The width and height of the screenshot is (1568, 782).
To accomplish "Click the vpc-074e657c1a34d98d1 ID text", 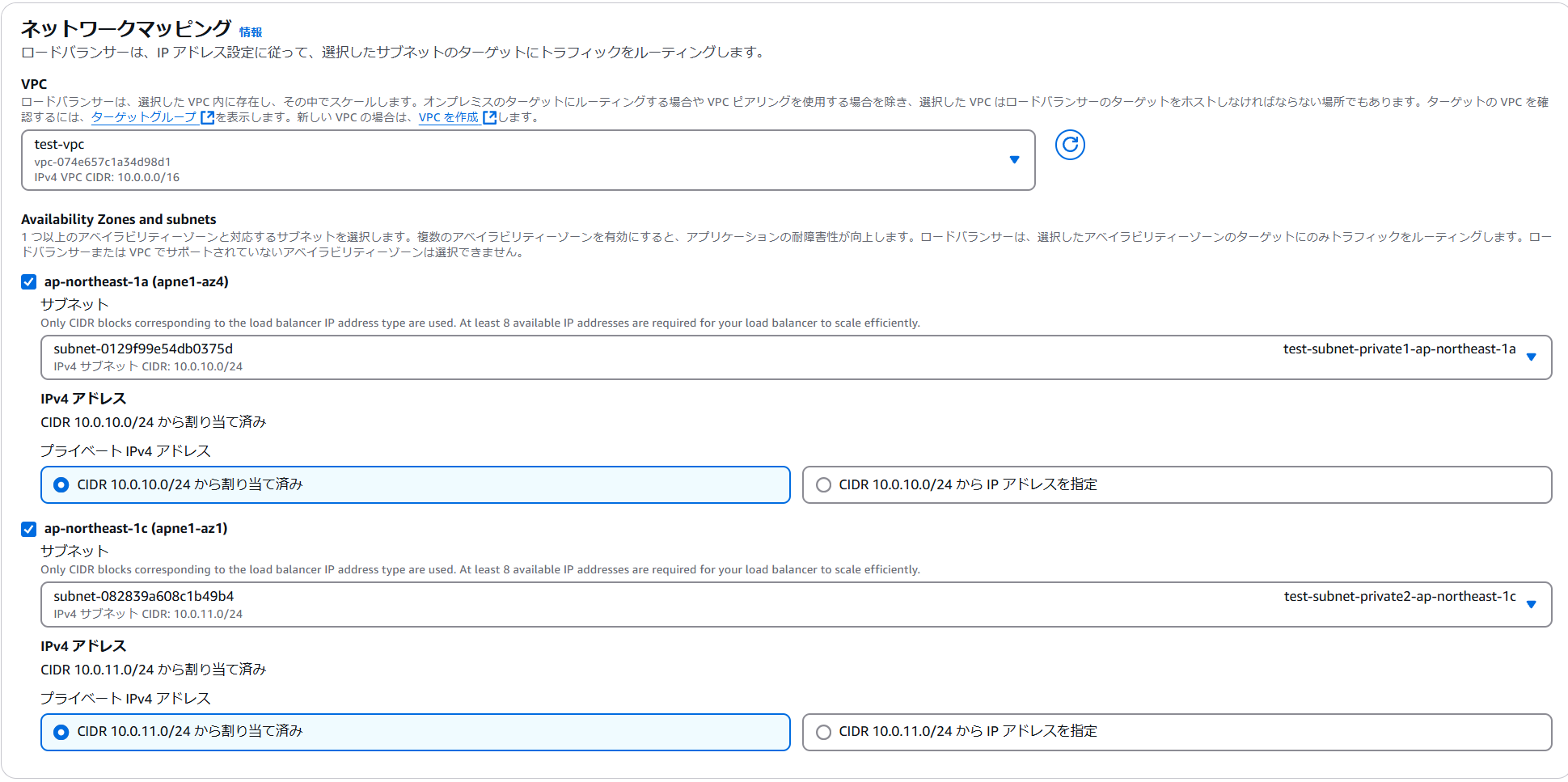I will [x=103, y=162].
